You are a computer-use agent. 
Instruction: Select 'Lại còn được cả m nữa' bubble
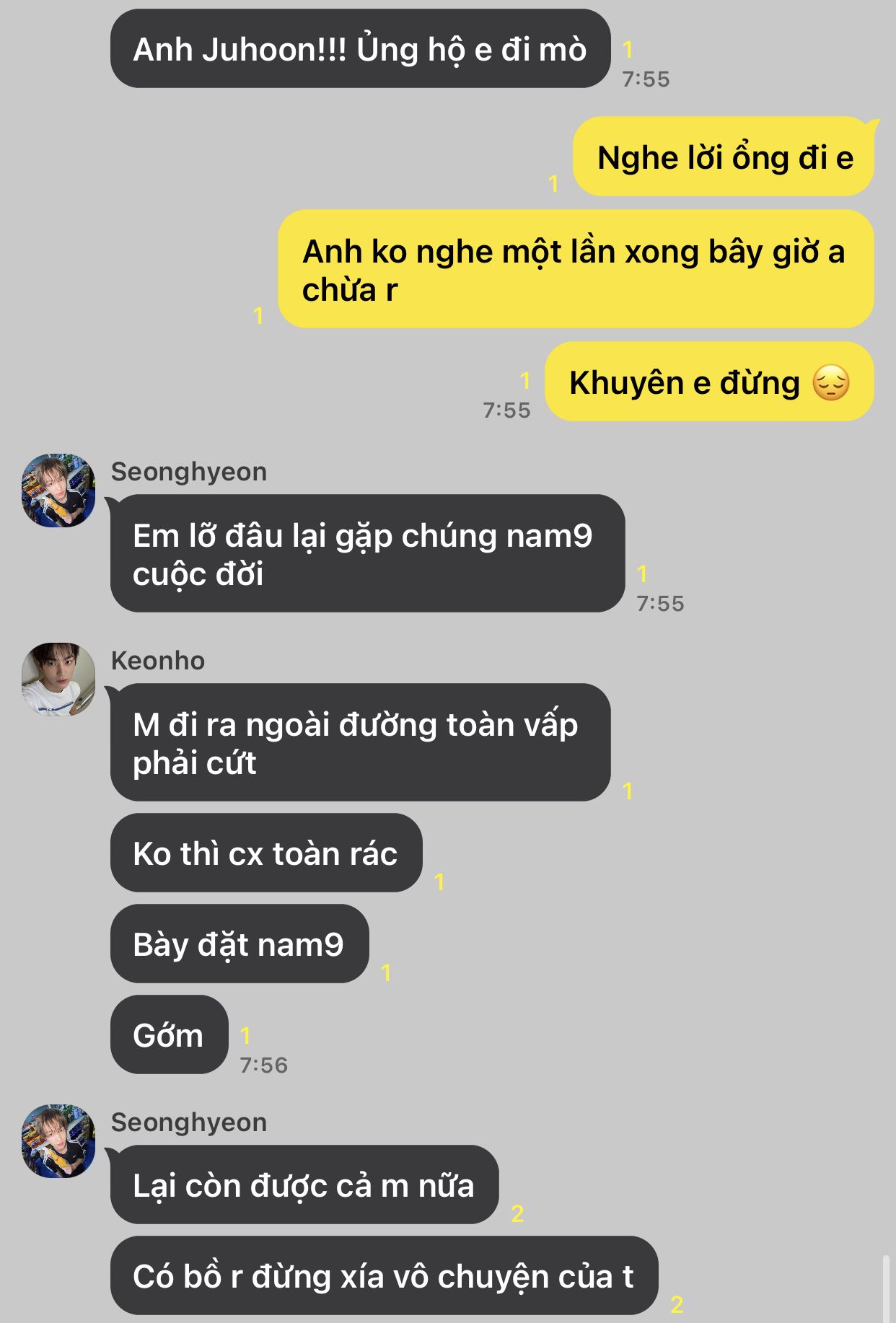click(x=304, y=1184)
